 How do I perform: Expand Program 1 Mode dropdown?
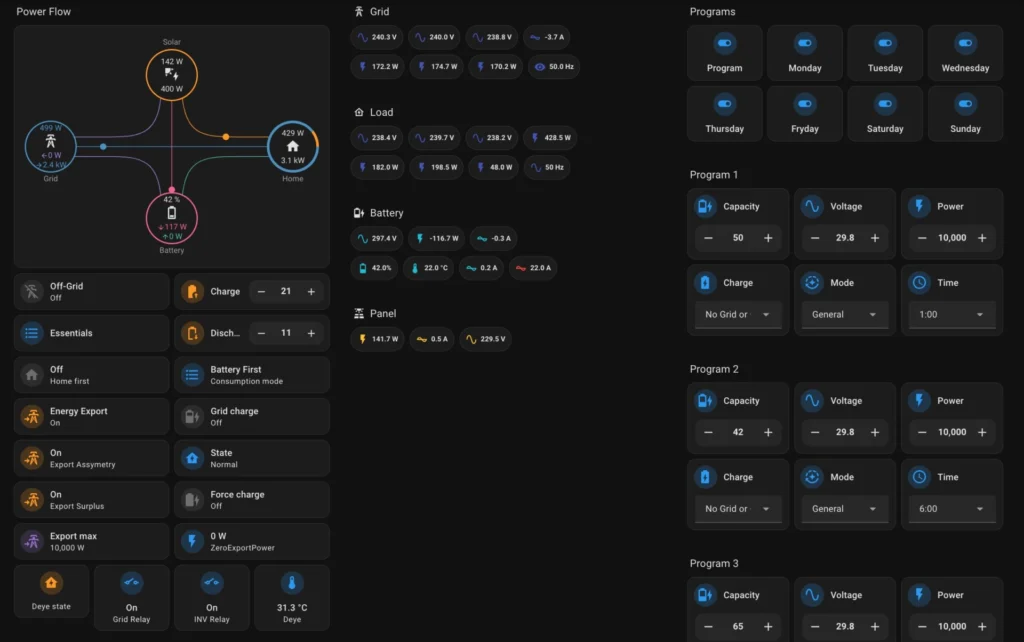(844, 314)
